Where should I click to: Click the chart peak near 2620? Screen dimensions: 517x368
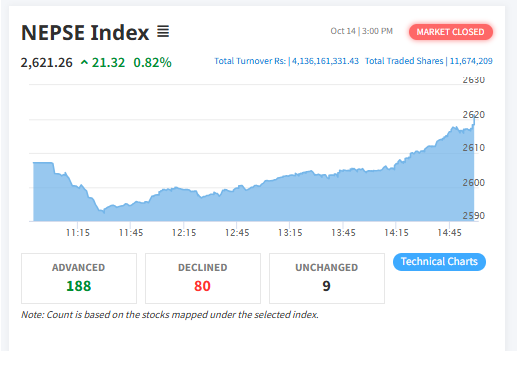pos(474,117)
